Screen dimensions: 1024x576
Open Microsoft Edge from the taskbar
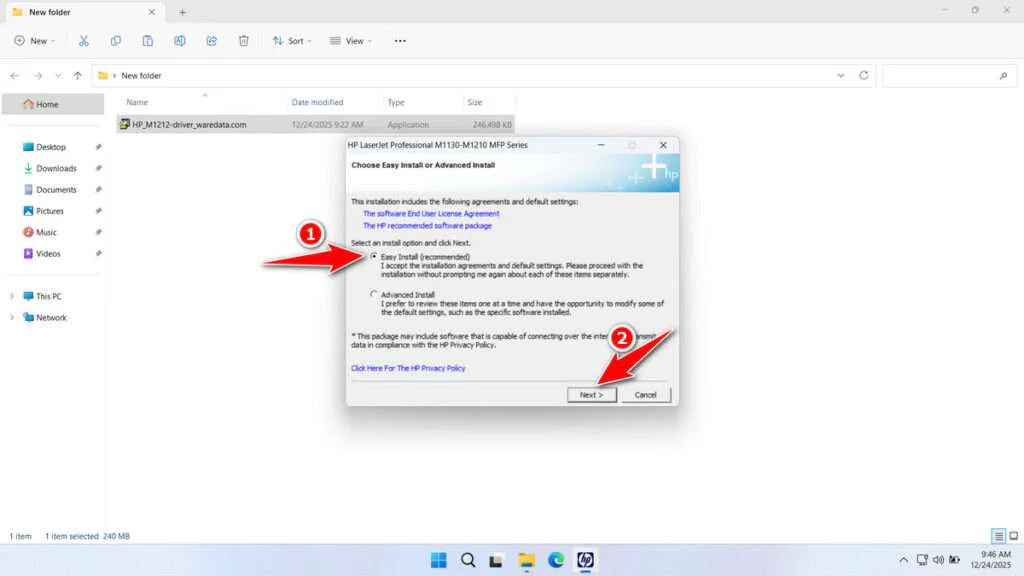point(556,559)
